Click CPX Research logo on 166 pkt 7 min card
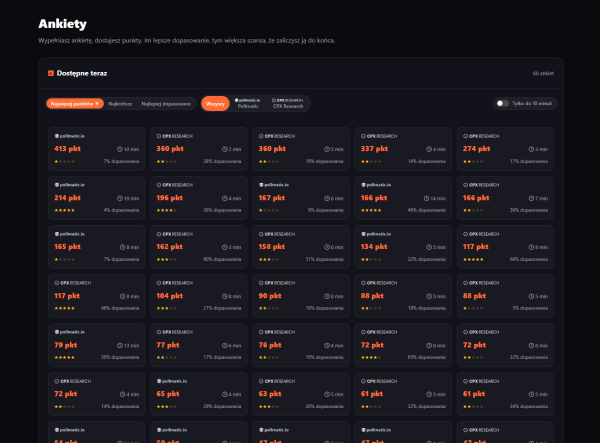Screen dimensions: 600x443 tap(481, 185)
